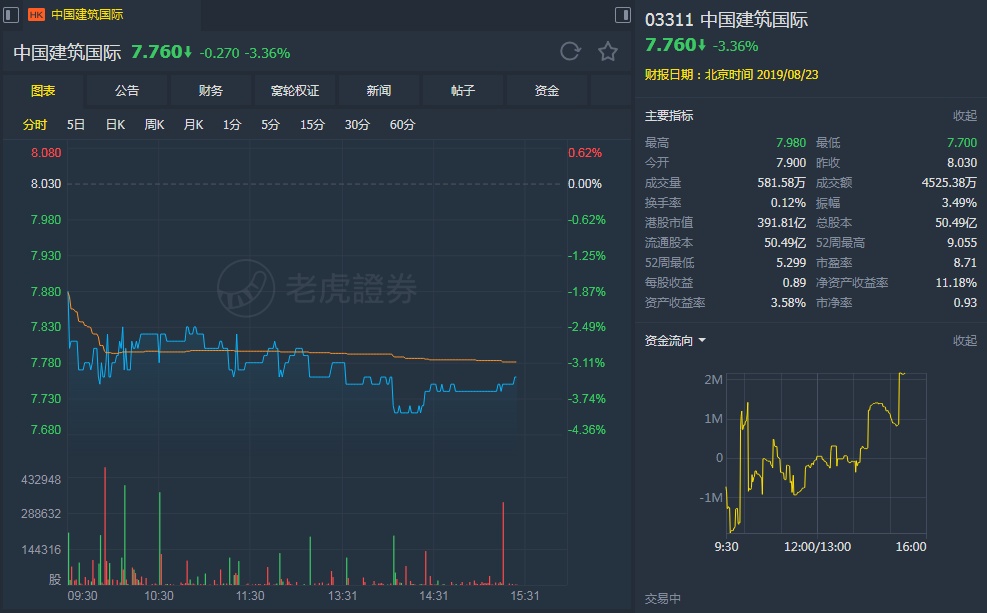Screen dimensions: 987x613
Task: Click the 14:31 time marker on chart axis
Action: click(x=434, y=595)
